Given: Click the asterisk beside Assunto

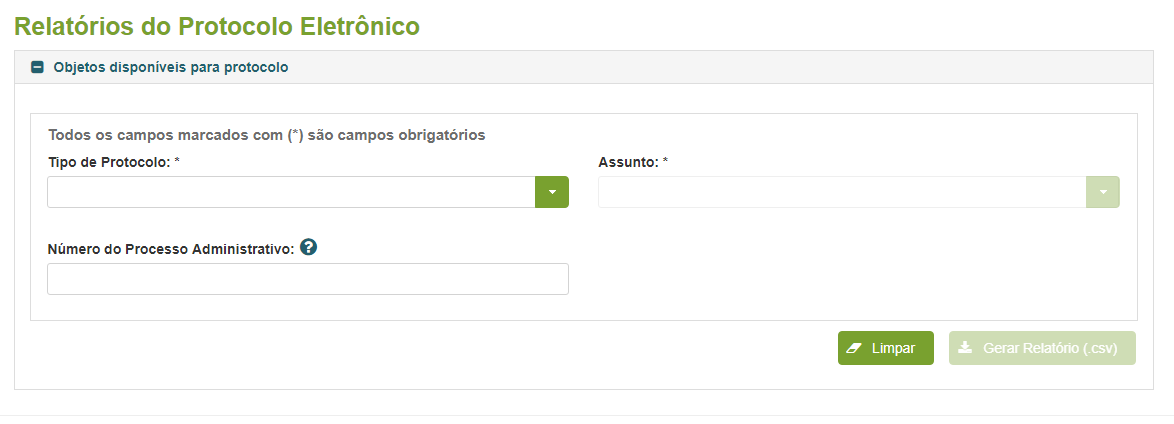Looking at the screenshot, I should click(x=666, y=161).
